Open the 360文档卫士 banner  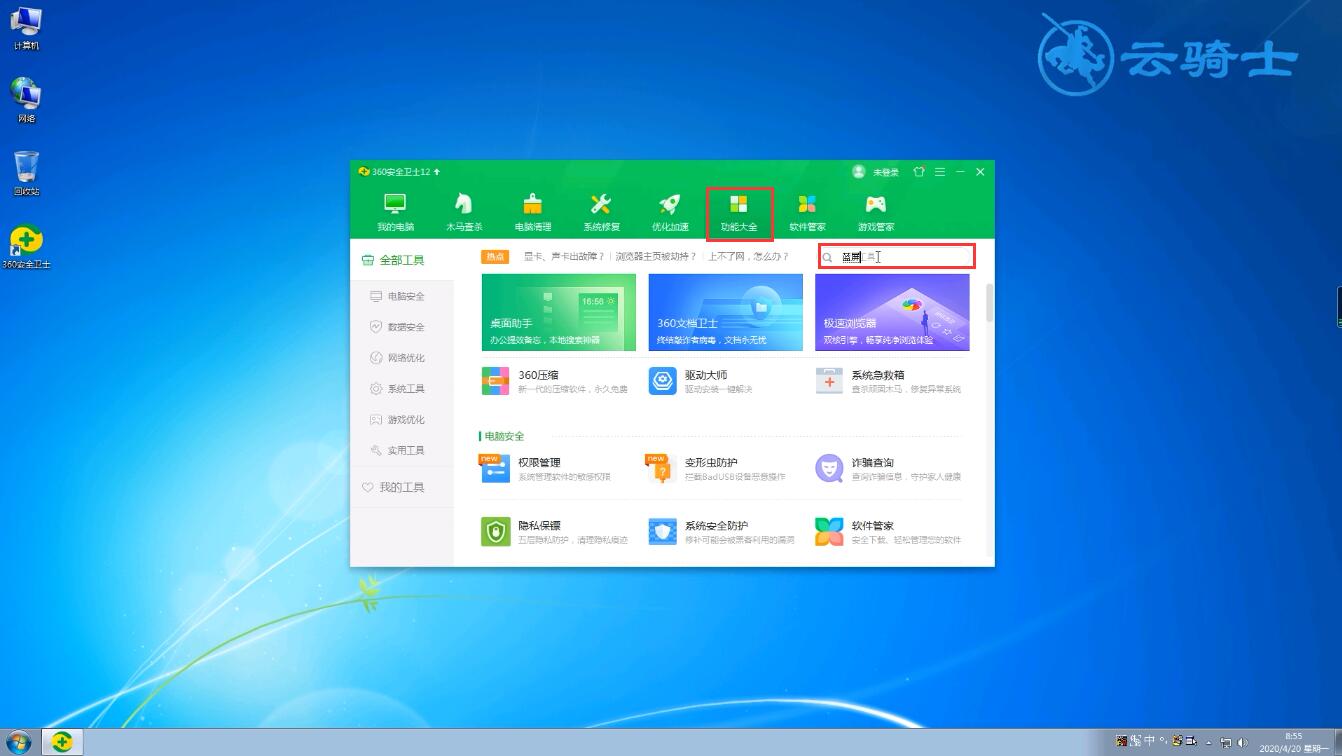(x=725, y=312)
